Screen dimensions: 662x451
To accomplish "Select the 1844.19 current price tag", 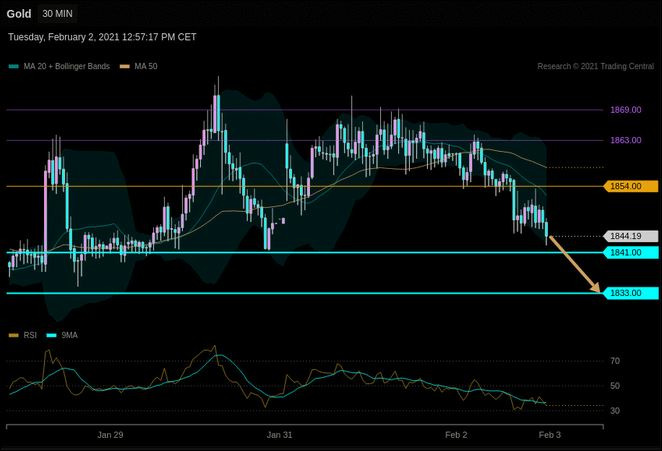I will point(631,236).
